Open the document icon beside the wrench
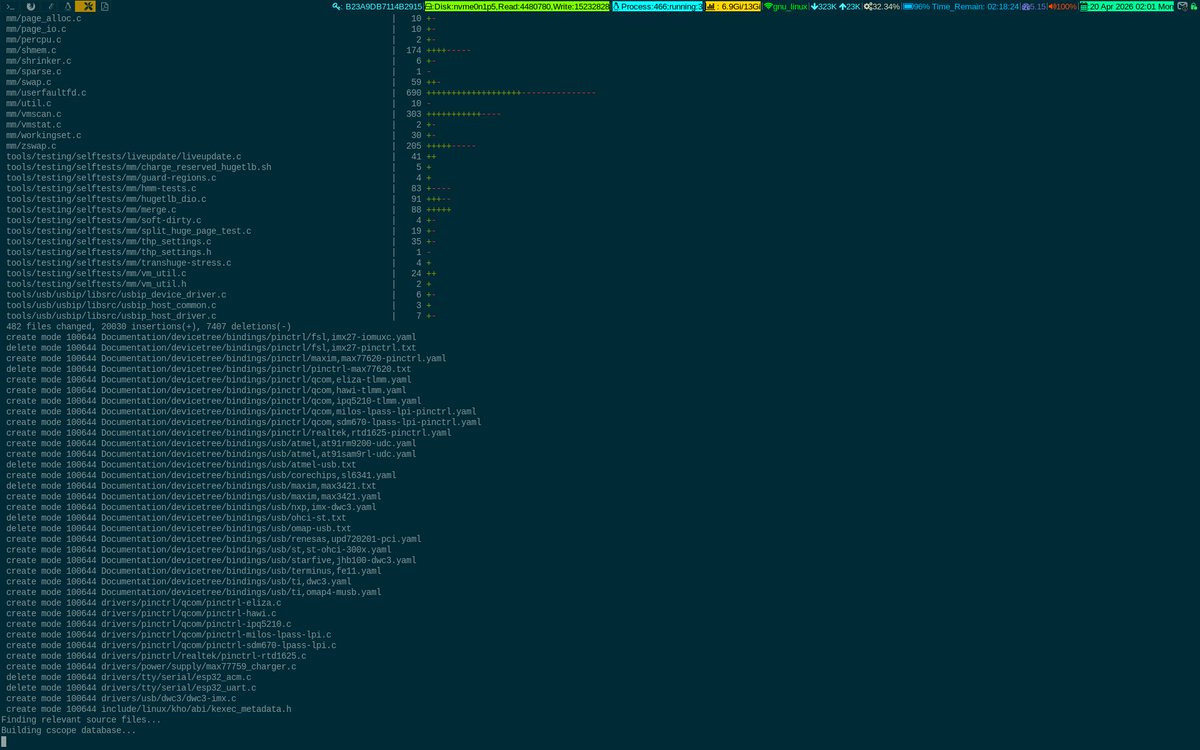 point(105,6)
